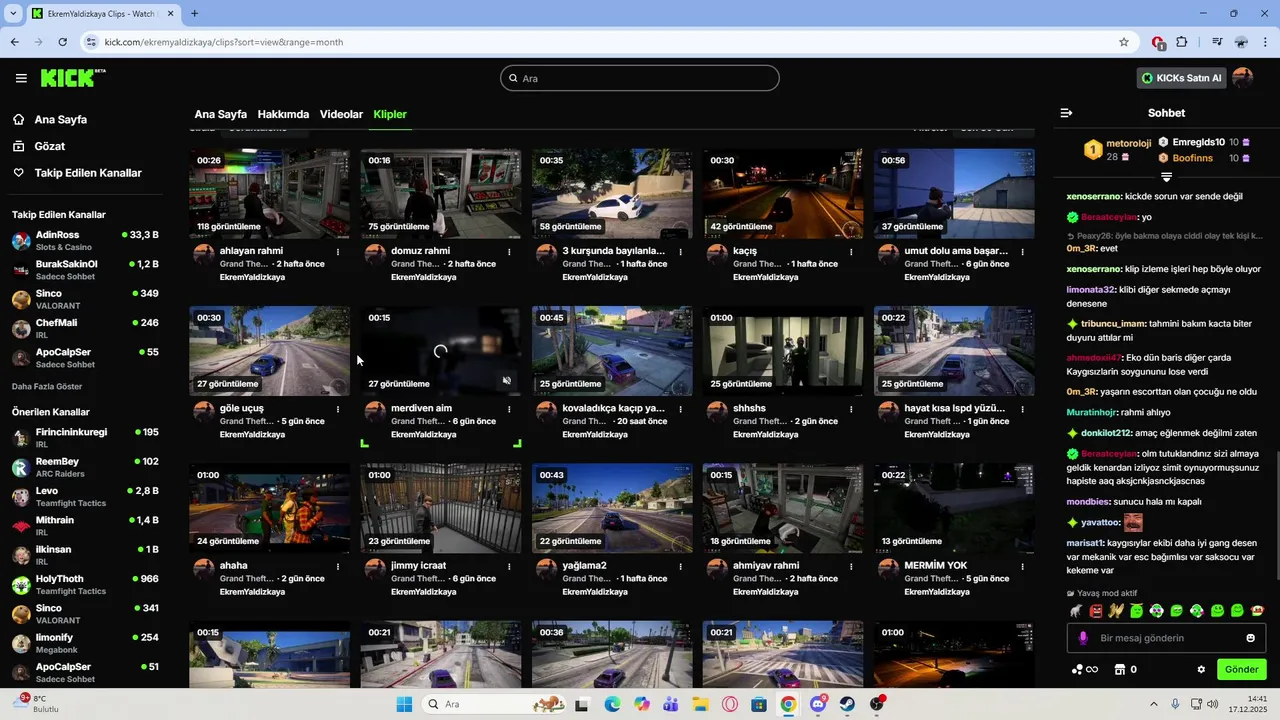This screenshot has width=1280, height=720.
Task: Switch to the Hakkımda tab
Action: point(283,114)
